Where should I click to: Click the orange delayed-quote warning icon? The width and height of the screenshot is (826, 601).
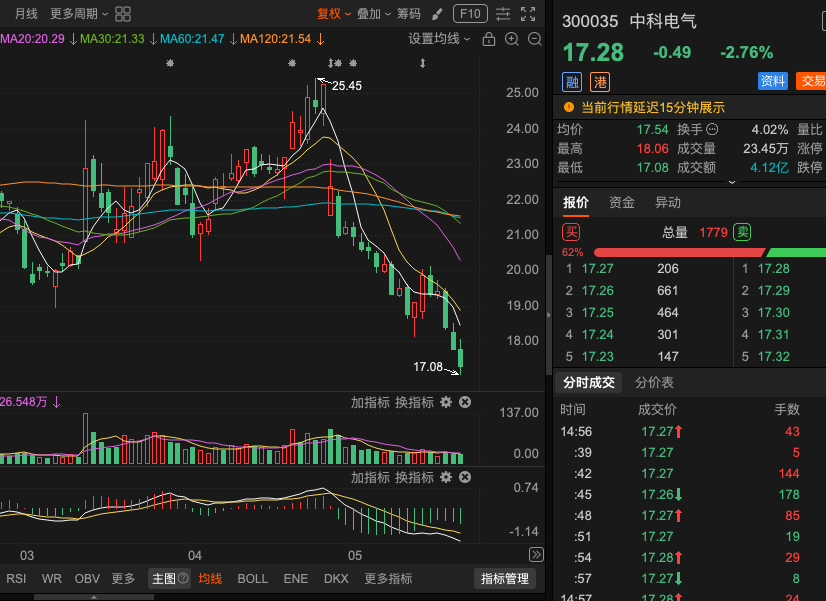[569, 107]
